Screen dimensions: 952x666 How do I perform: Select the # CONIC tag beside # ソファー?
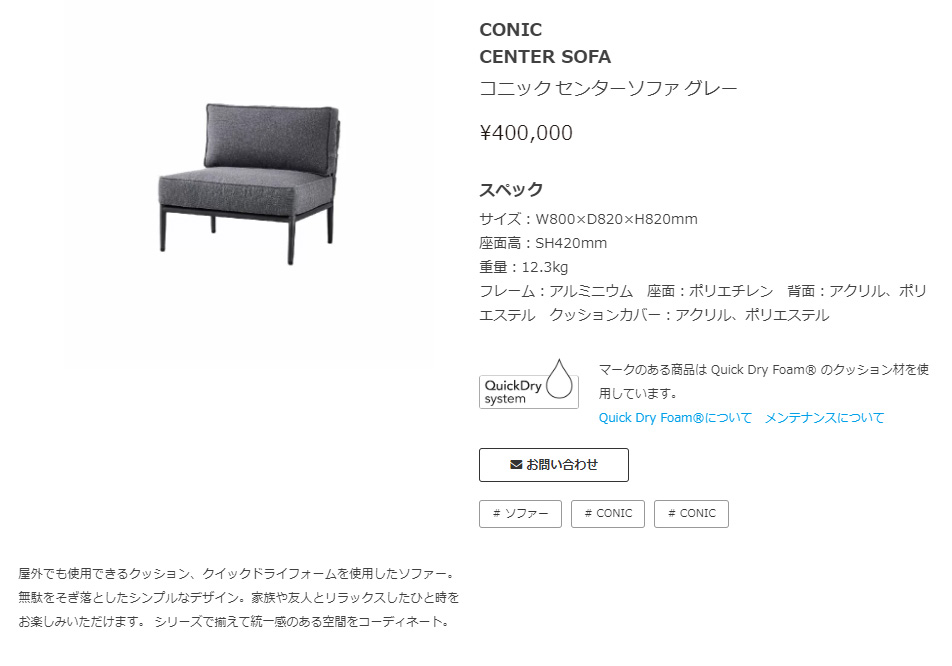point(608,514)
